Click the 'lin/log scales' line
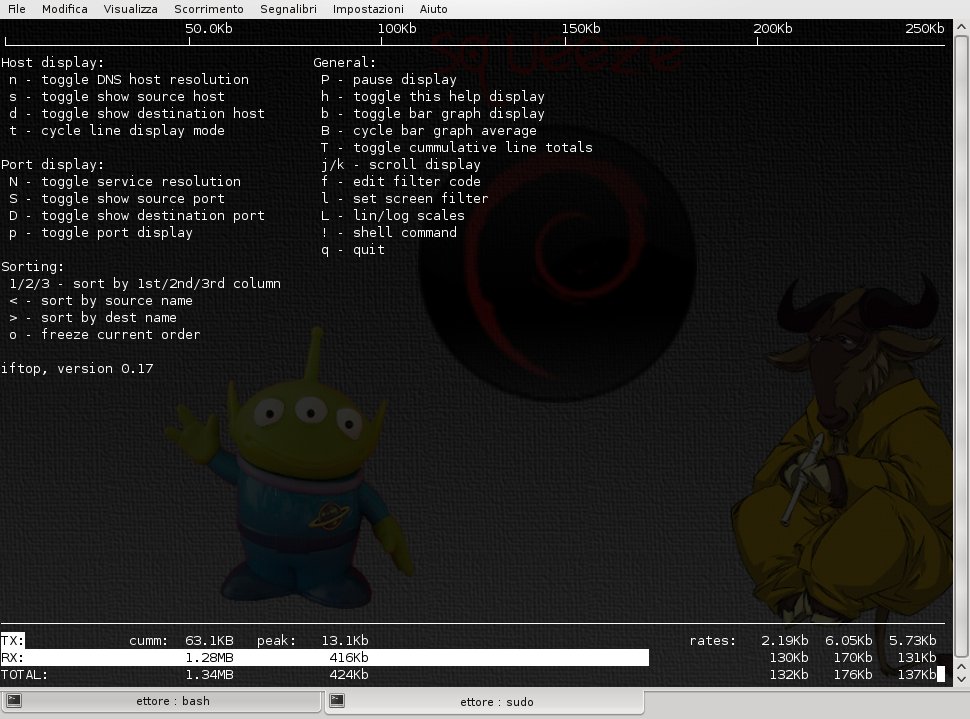970x719 pixels. [x=393, y=215]
